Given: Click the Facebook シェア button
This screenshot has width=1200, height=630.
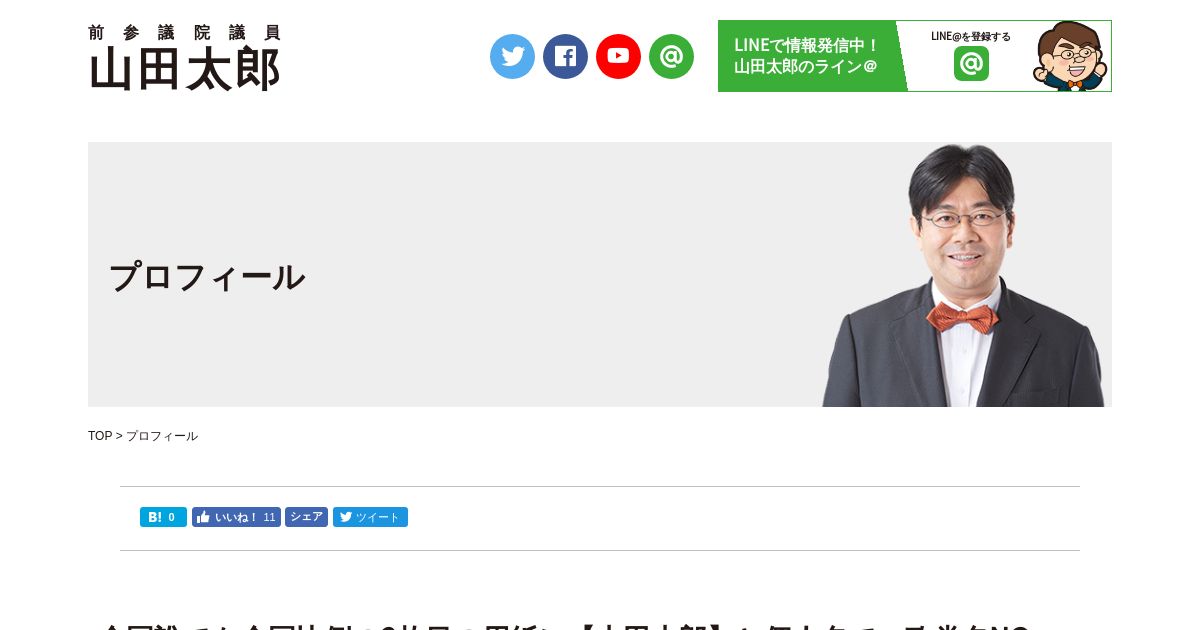Looking at the screenshot, I should (306, 517).
